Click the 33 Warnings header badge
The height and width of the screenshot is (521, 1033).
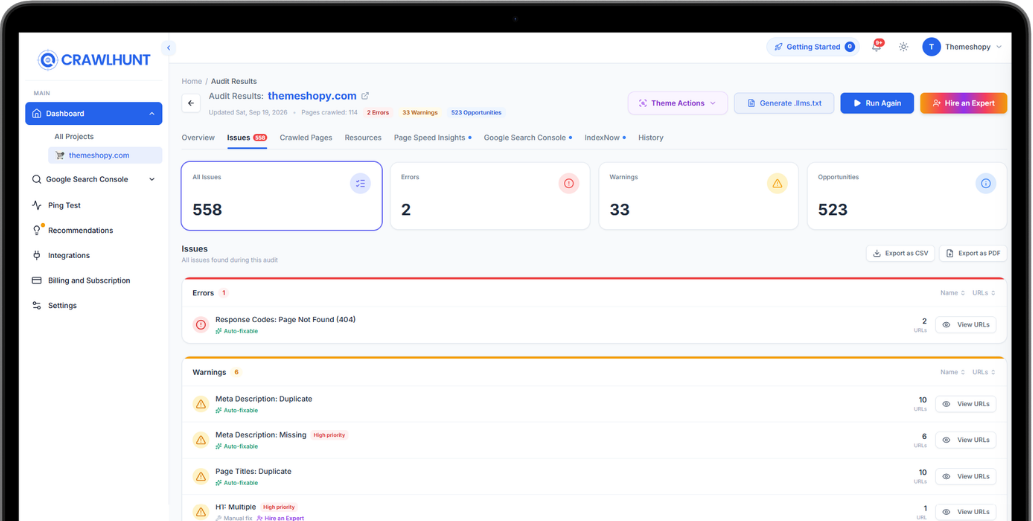420,113
